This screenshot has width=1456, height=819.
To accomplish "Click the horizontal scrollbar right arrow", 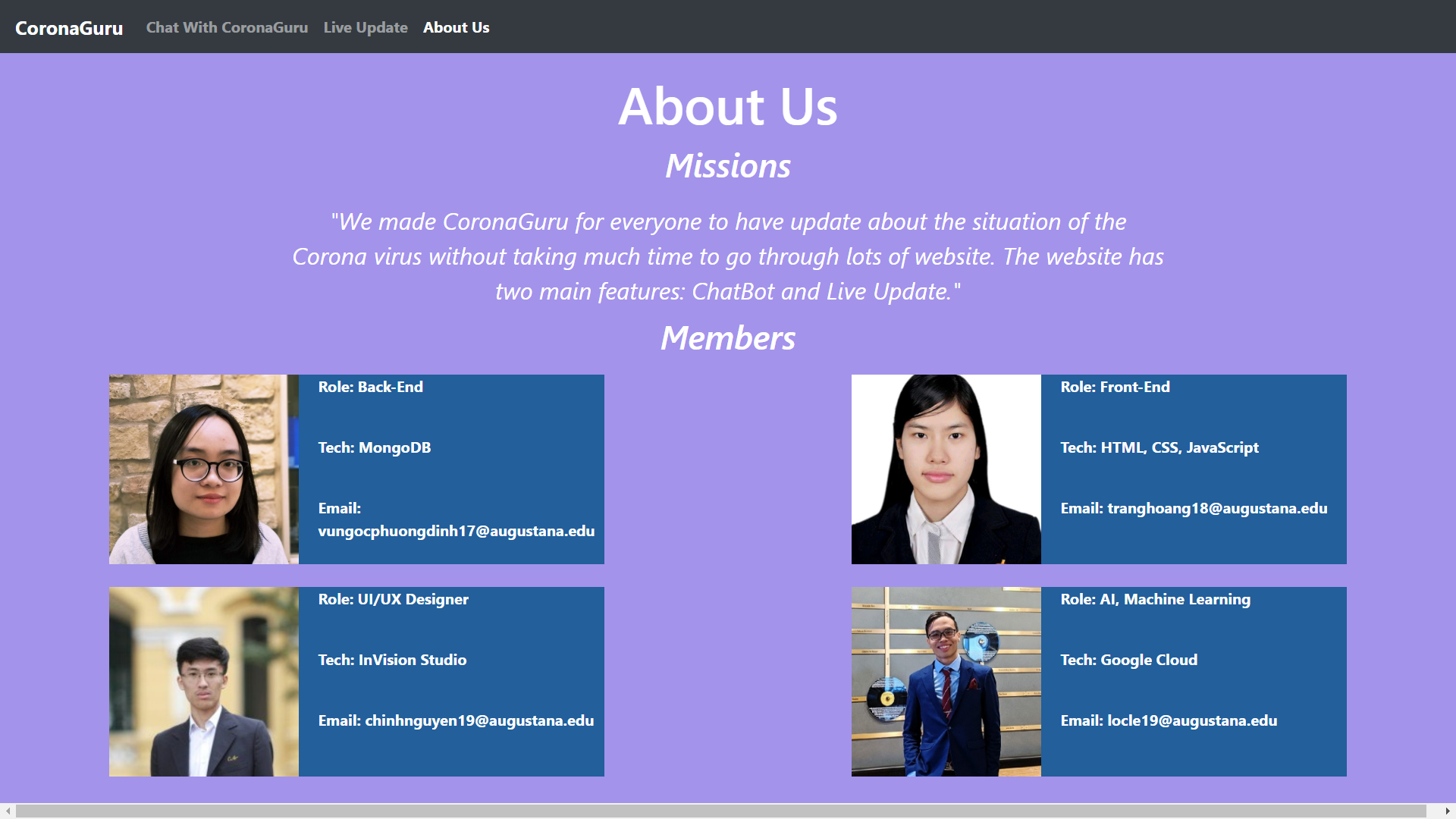I will pos(1448,811).
